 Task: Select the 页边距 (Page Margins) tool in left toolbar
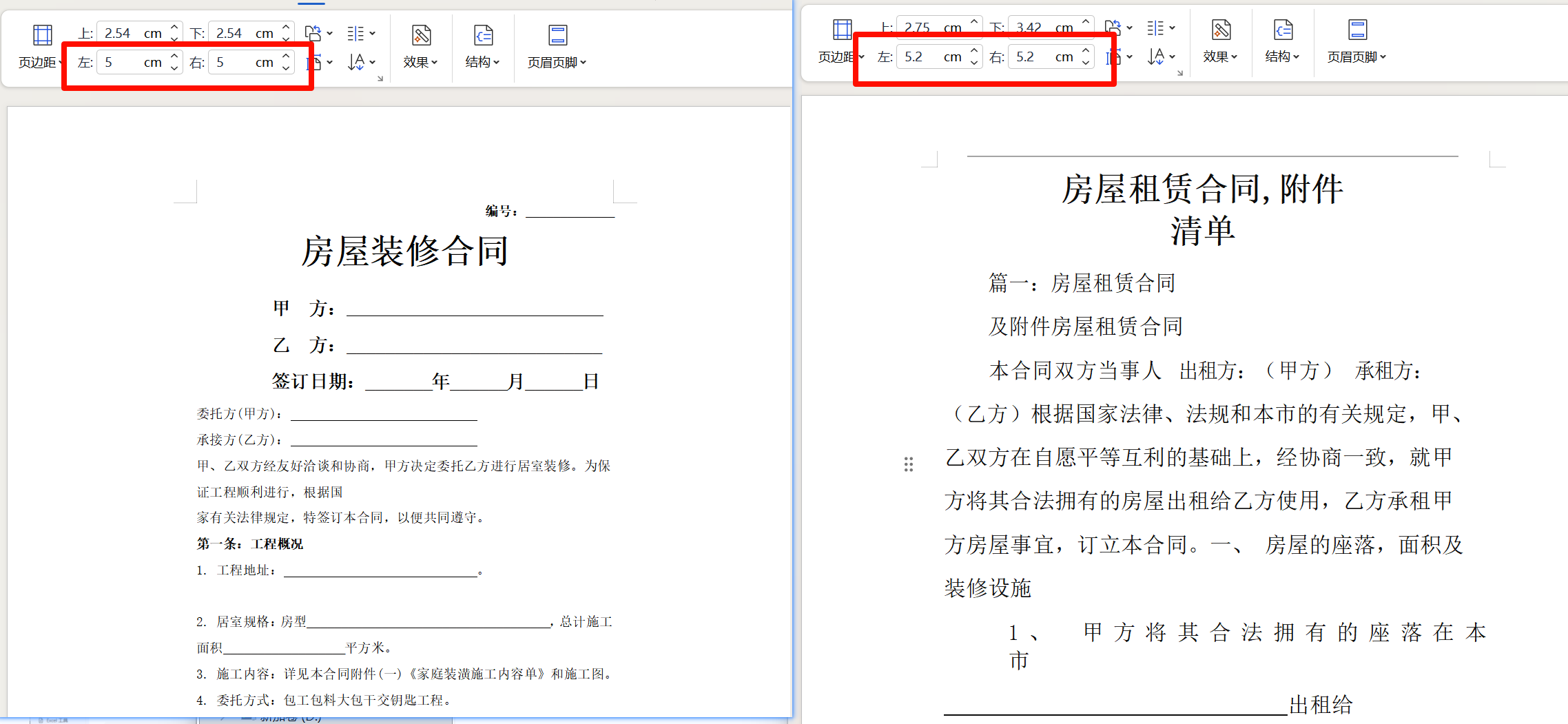coord(41,45)
